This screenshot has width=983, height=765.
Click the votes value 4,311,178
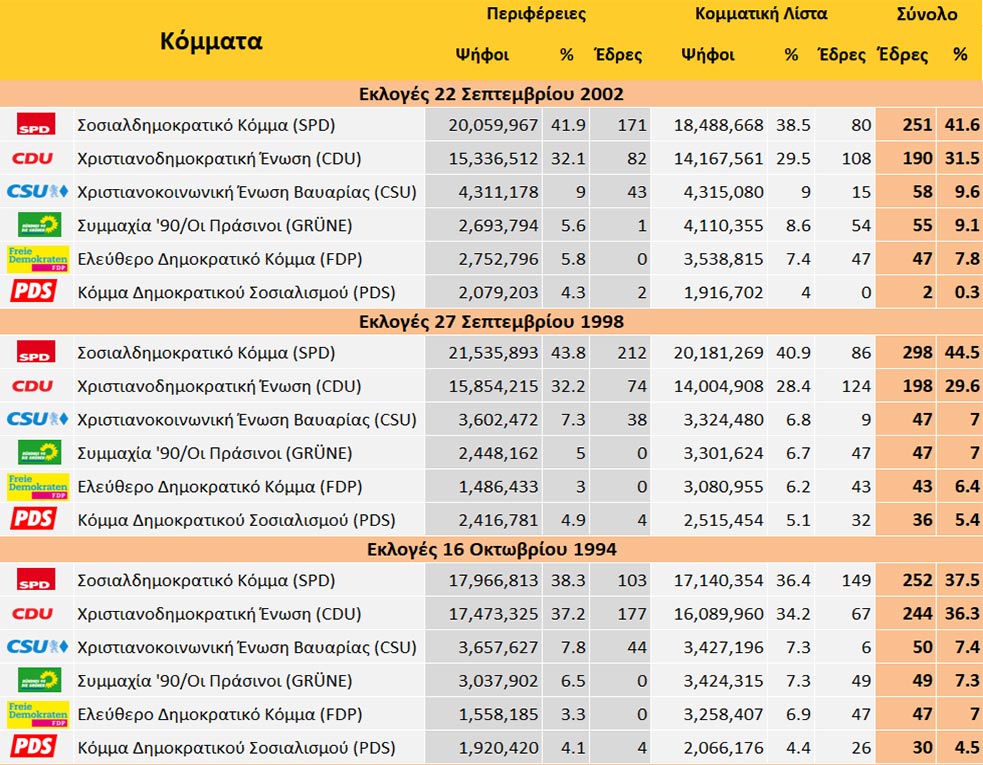(x=498, y=192)
